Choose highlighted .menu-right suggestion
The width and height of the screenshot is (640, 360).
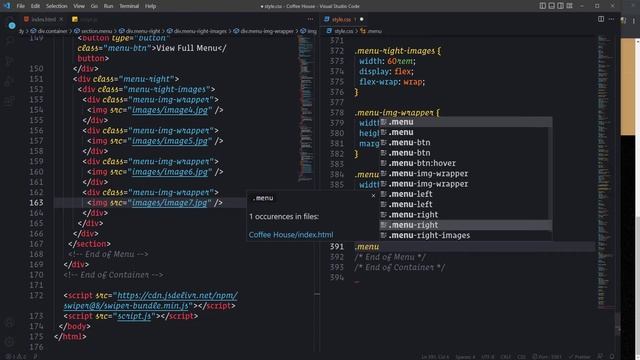tap(466, 225)
